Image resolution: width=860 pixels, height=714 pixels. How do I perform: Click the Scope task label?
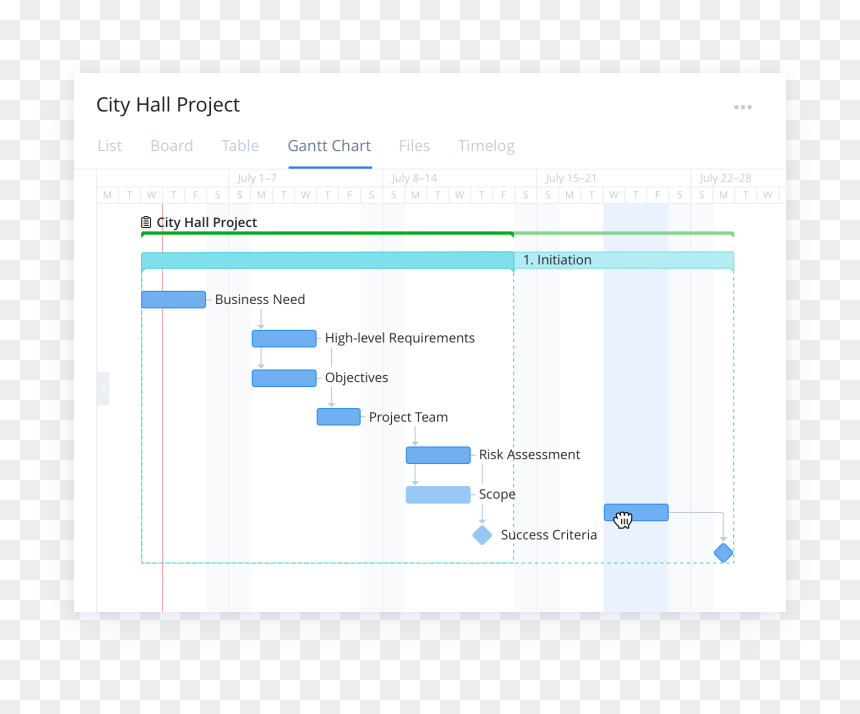[497, 495]
